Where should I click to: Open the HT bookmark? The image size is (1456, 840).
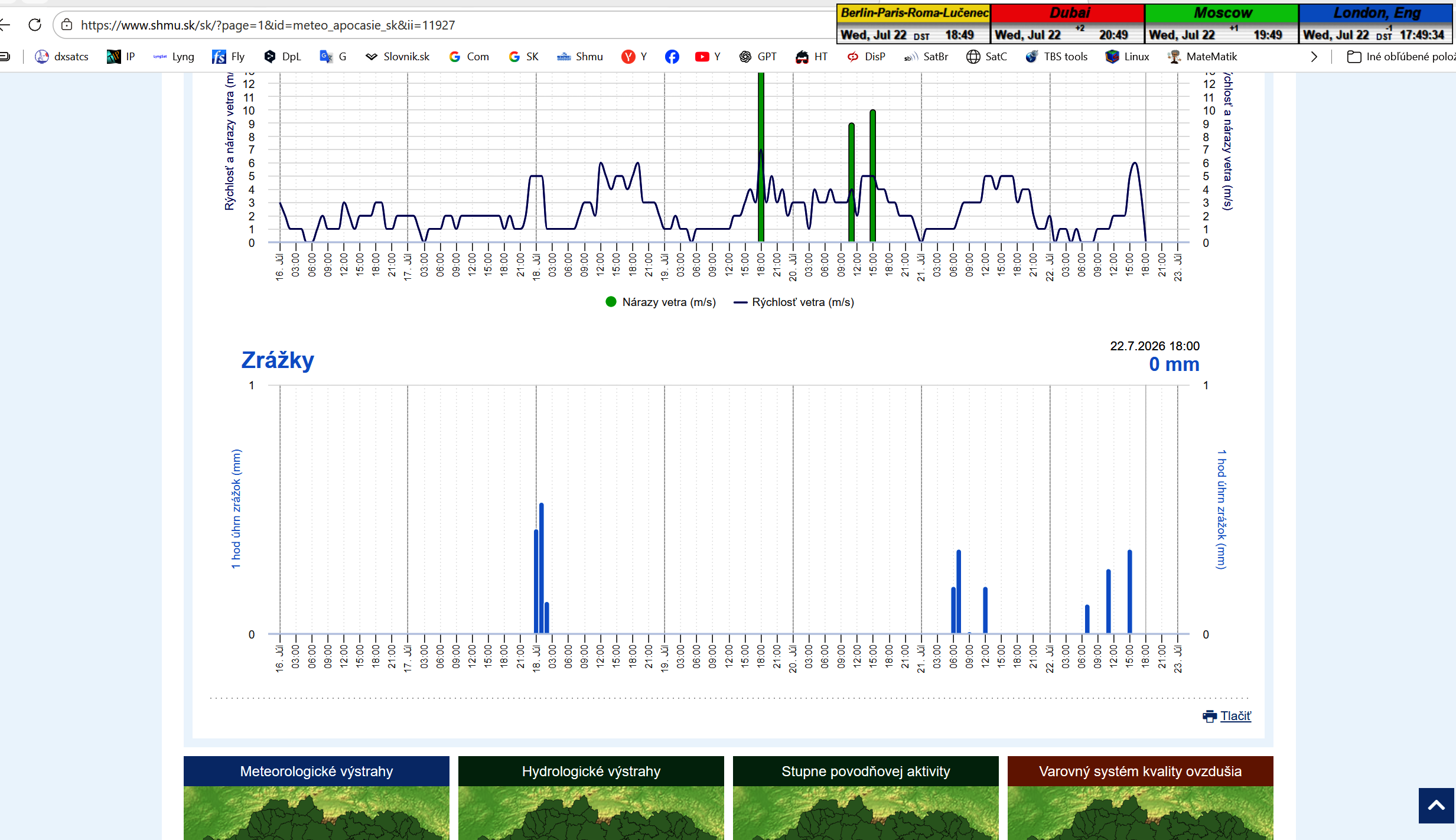812,57
